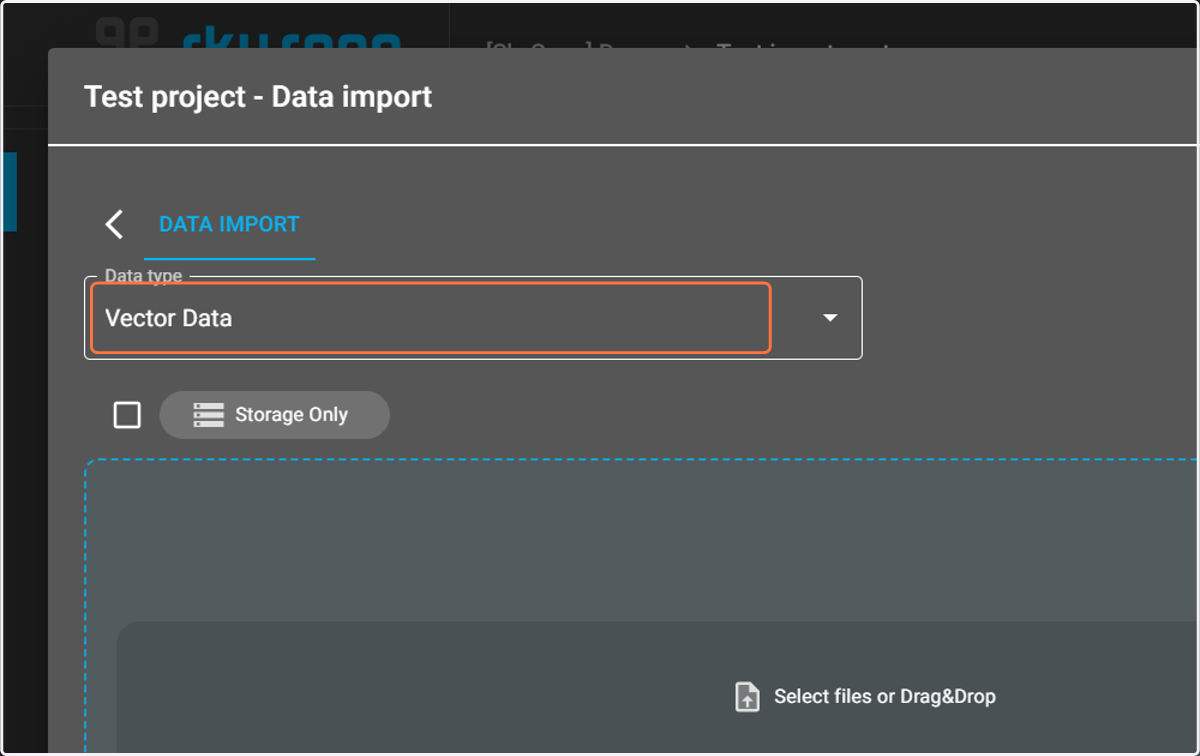Click the file upload icon

pyautogui.click(x=747, y=696)
